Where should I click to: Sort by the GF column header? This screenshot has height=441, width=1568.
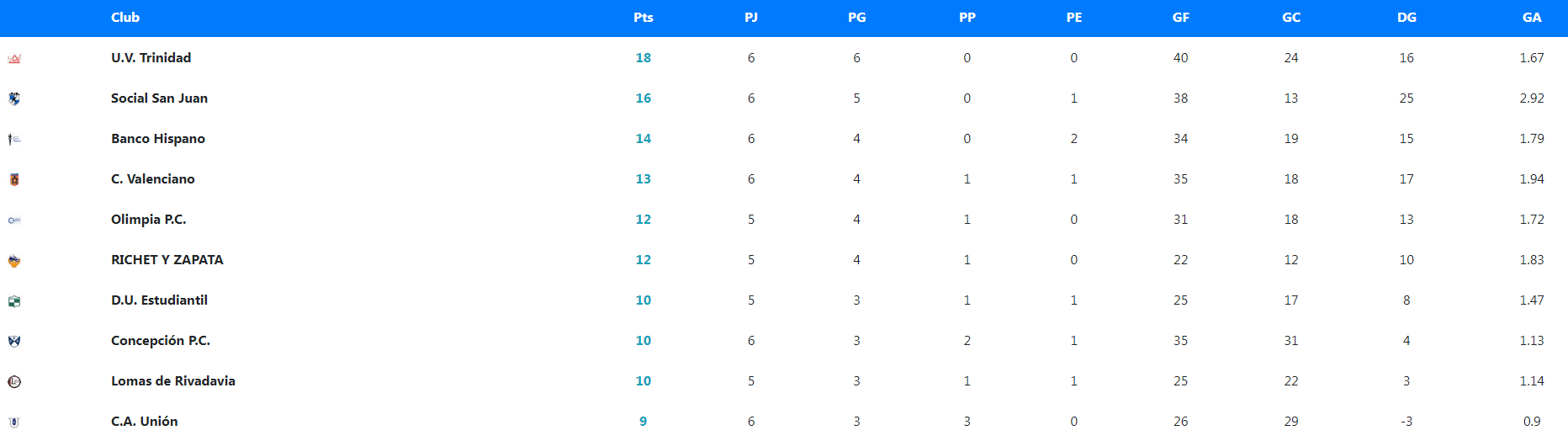click(x=1181, y=18)
